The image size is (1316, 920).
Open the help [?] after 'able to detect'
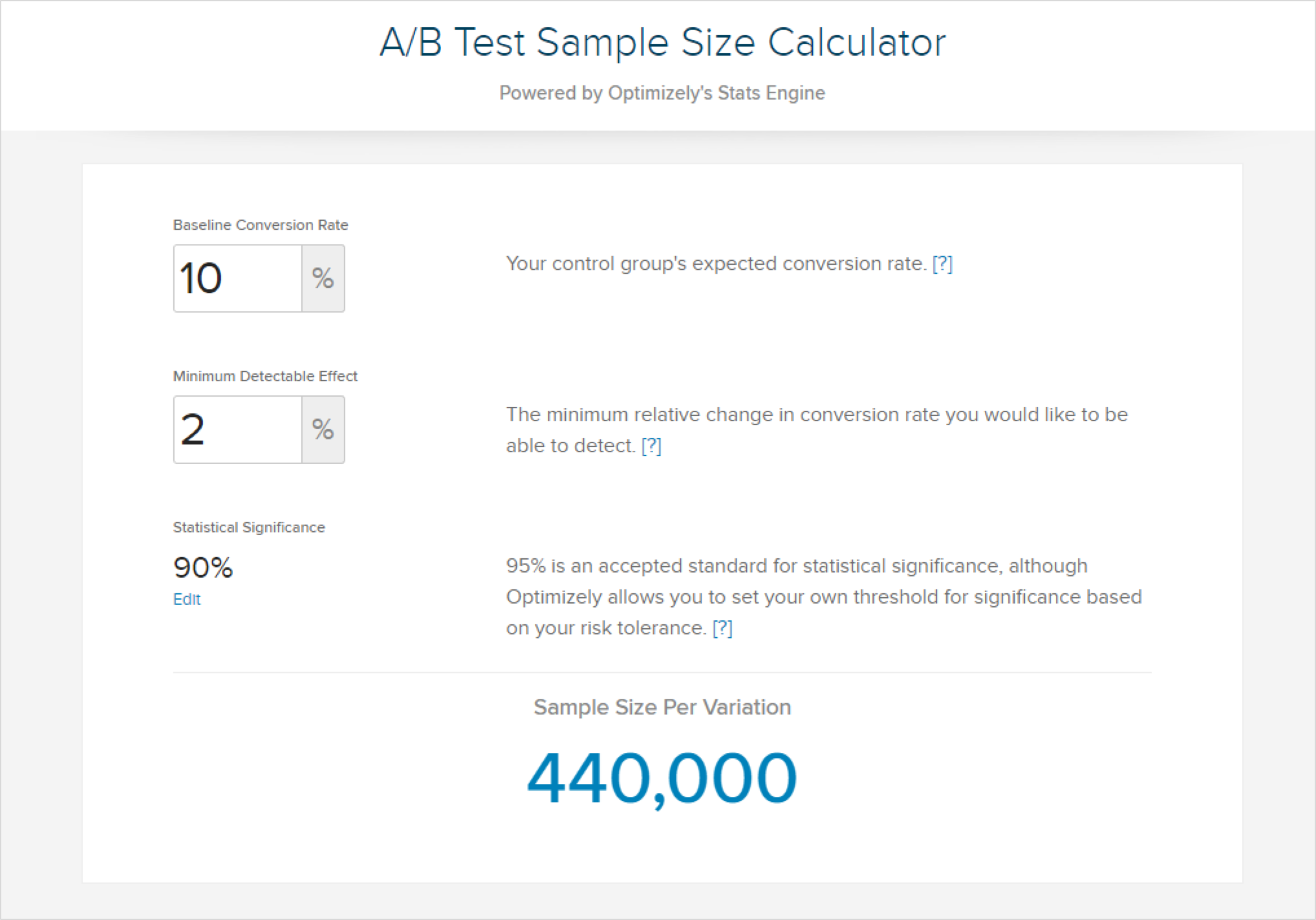click(x=651, y=446)
